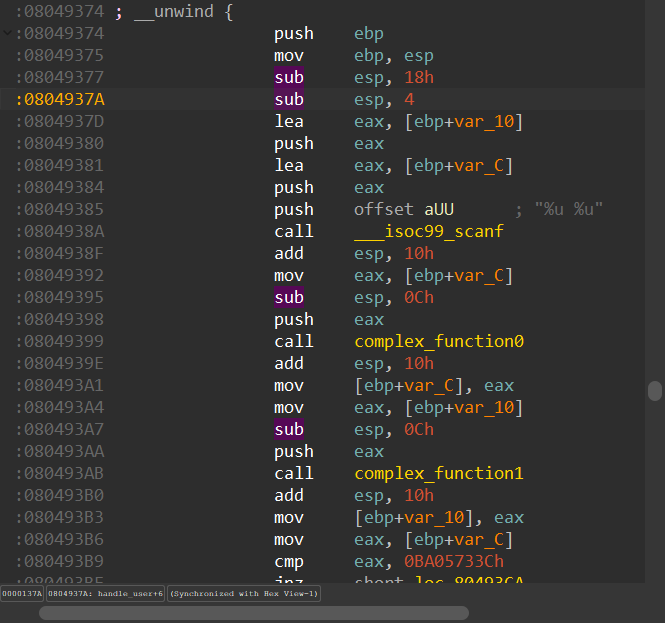The width and height of the screenshot is (665, 623).
Task: Click address 0804938A in the listing
Action: tap(60, 232)
